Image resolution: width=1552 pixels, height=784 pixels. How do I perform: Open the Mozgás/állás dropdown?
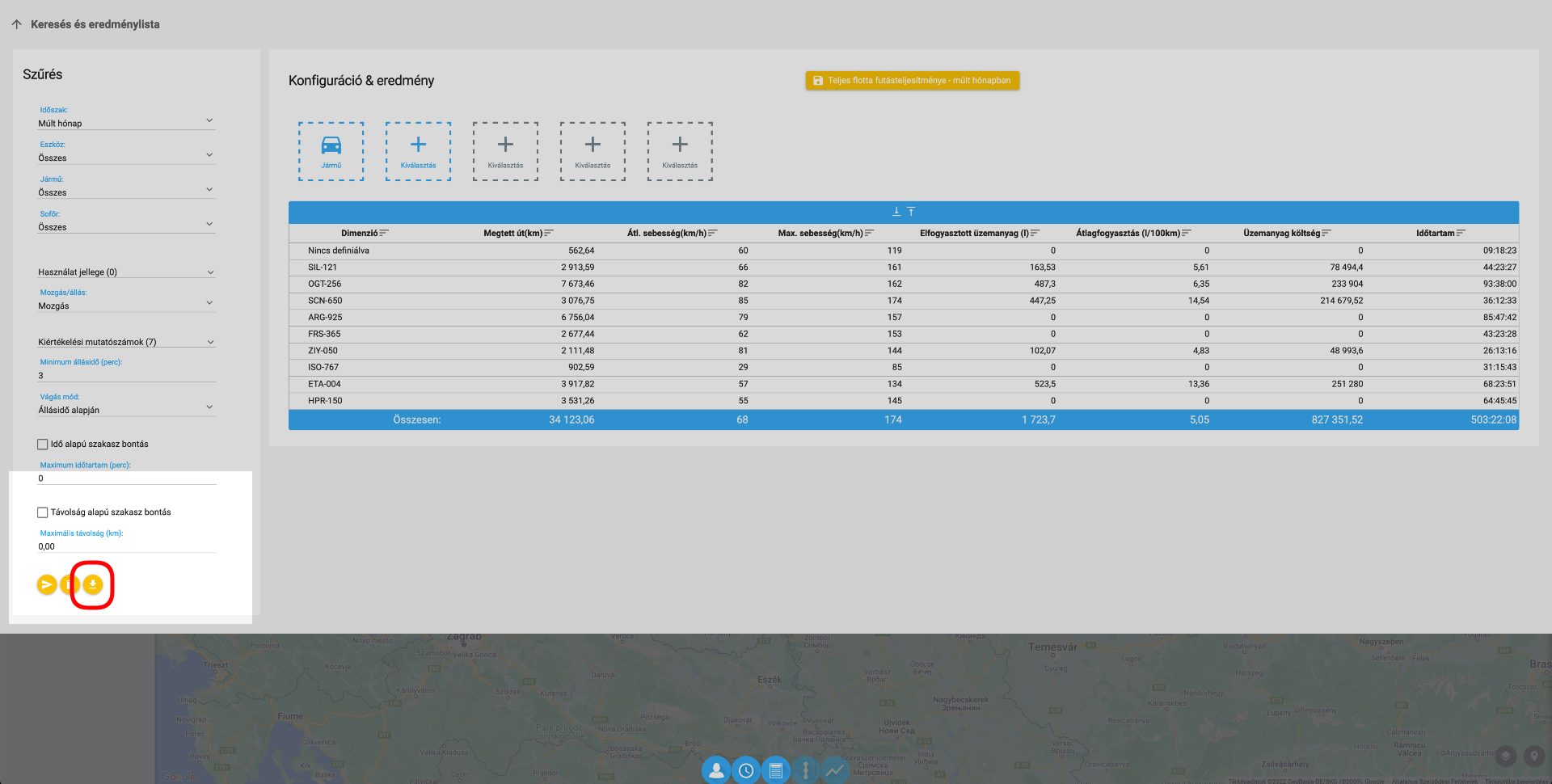(x=126, y=306)
